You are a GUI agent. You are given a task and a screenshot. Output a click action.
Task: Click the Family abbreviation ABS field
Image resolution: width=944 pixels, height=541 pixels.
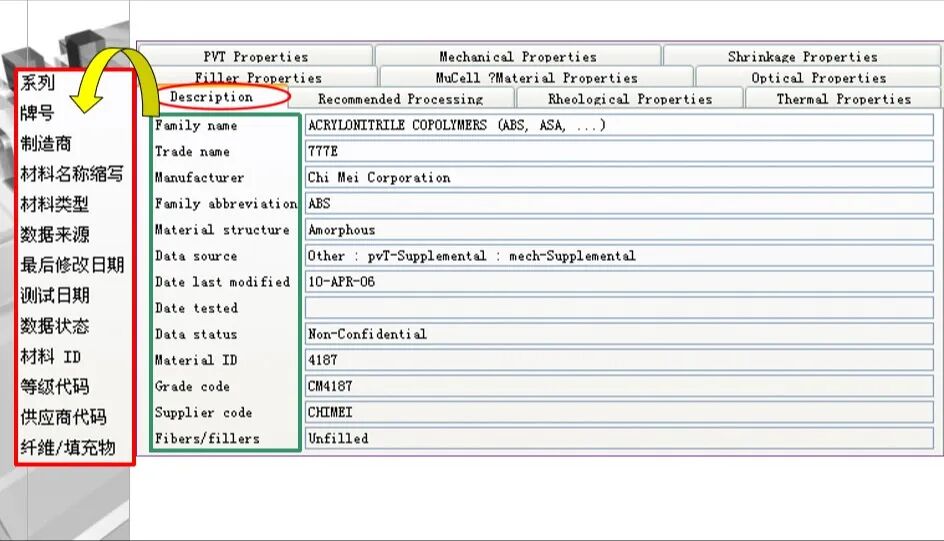618,204
